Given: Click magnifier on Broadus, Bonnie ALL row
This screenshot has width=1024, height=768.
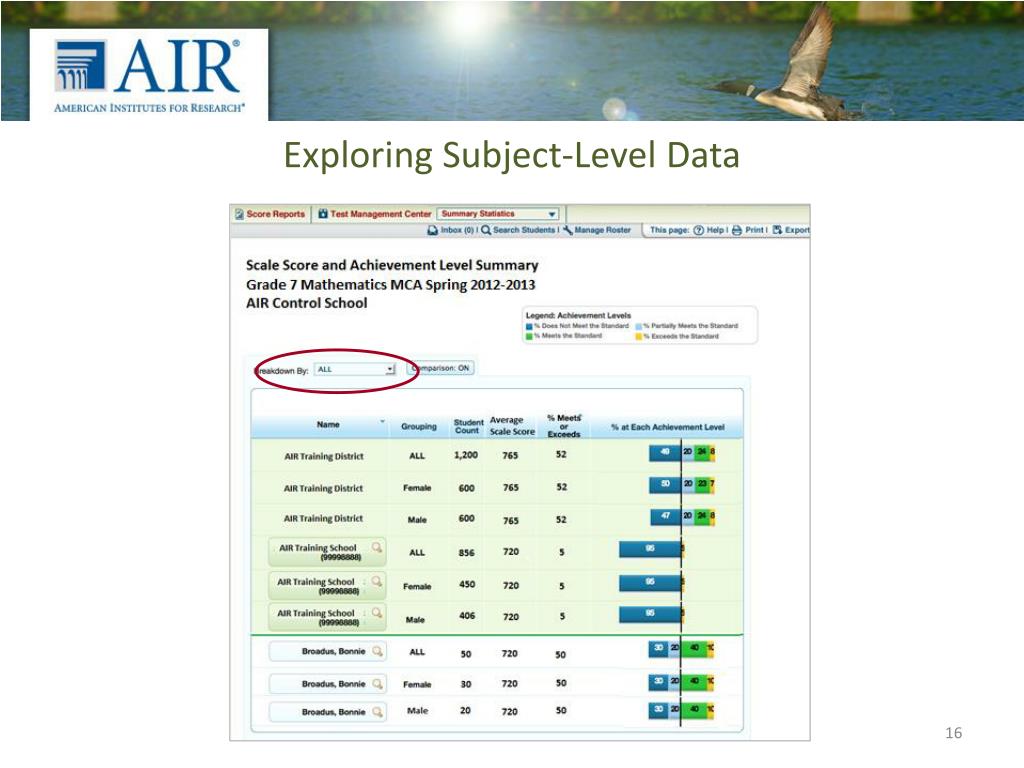Looking at the screenshot, I should (x=377, y=651).
